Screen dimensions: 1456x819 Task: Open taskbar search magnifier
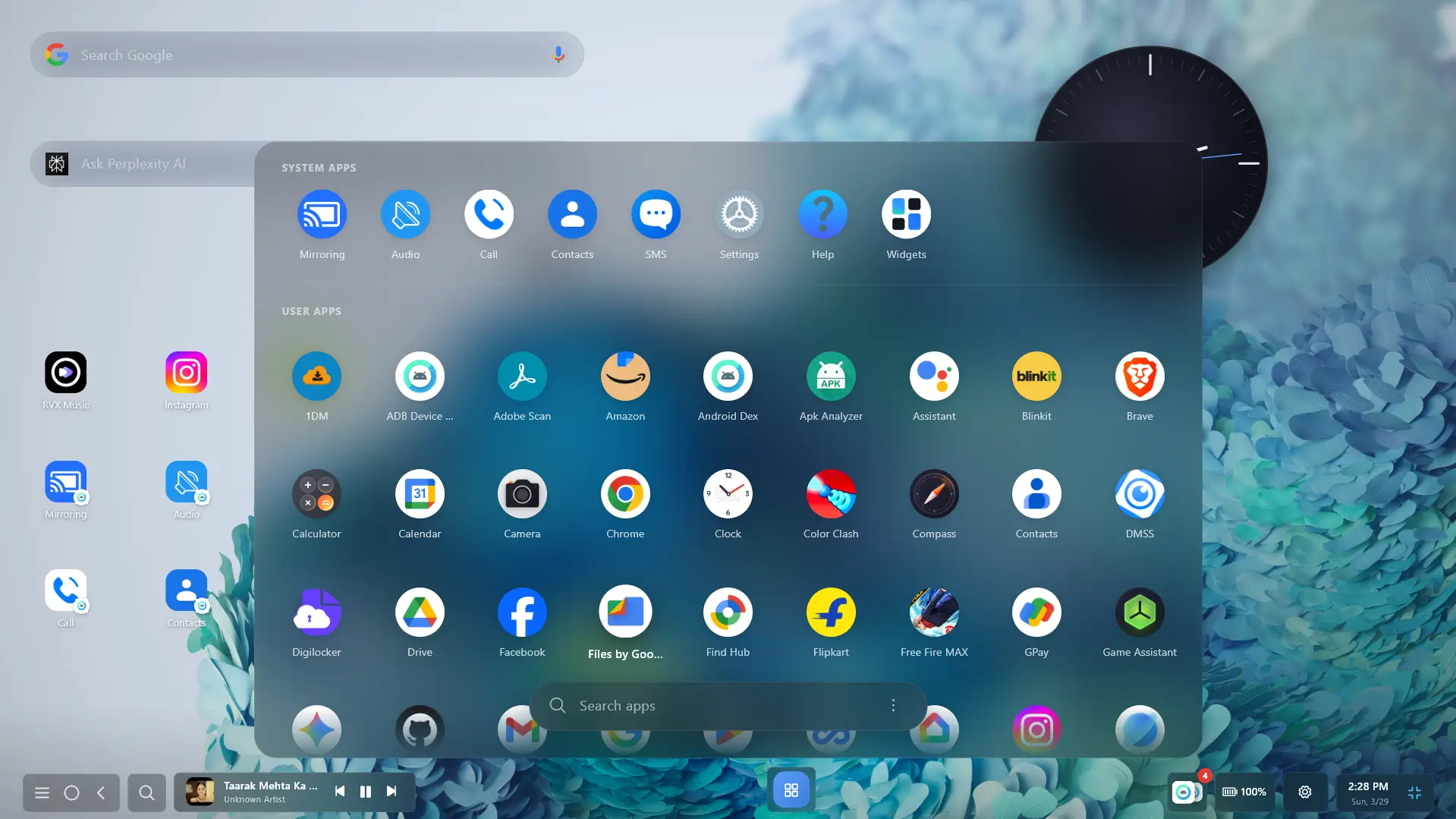[146, 792]
